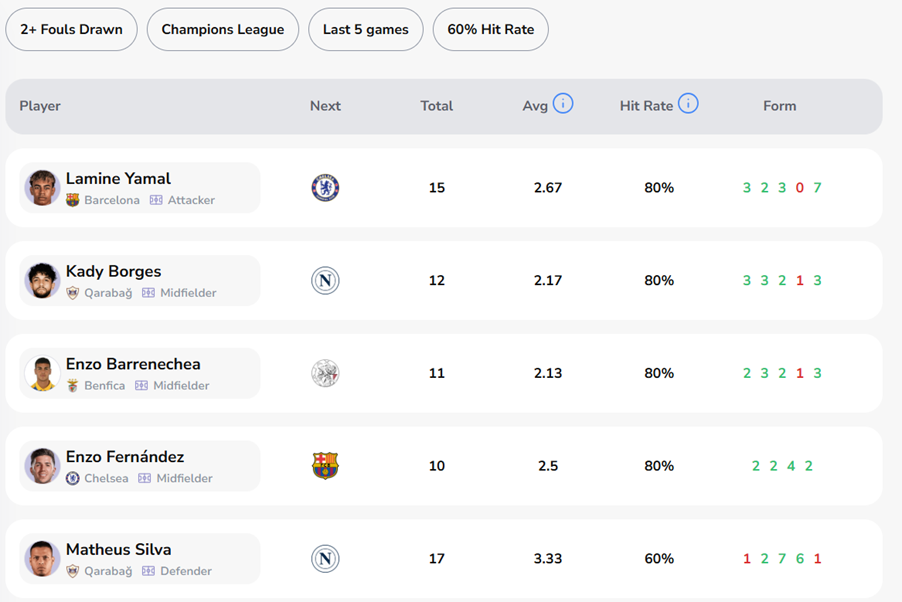Open the Champions League filter pill
This screenshot has width=902, height=602.
point(223,29)
